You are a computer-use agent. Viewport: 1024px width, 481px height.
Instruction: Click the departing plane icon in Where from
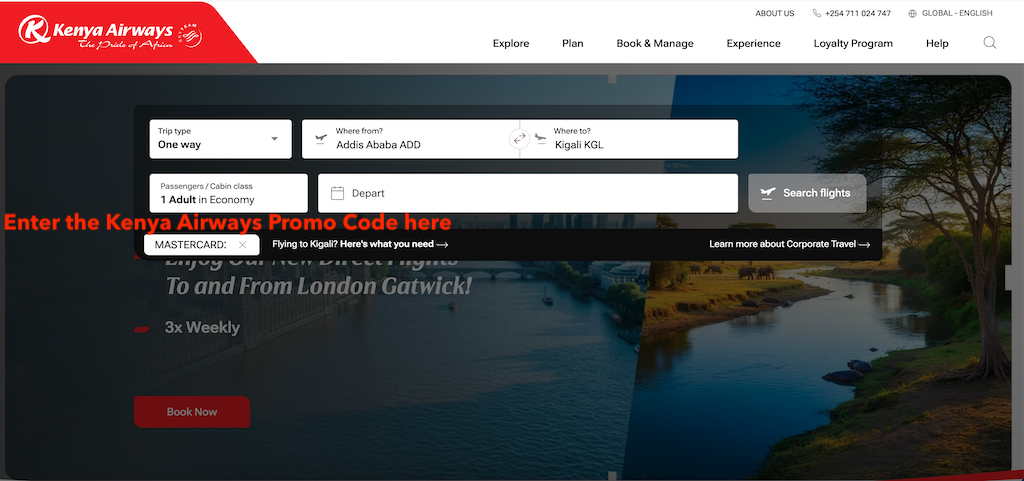coord(321,138)
